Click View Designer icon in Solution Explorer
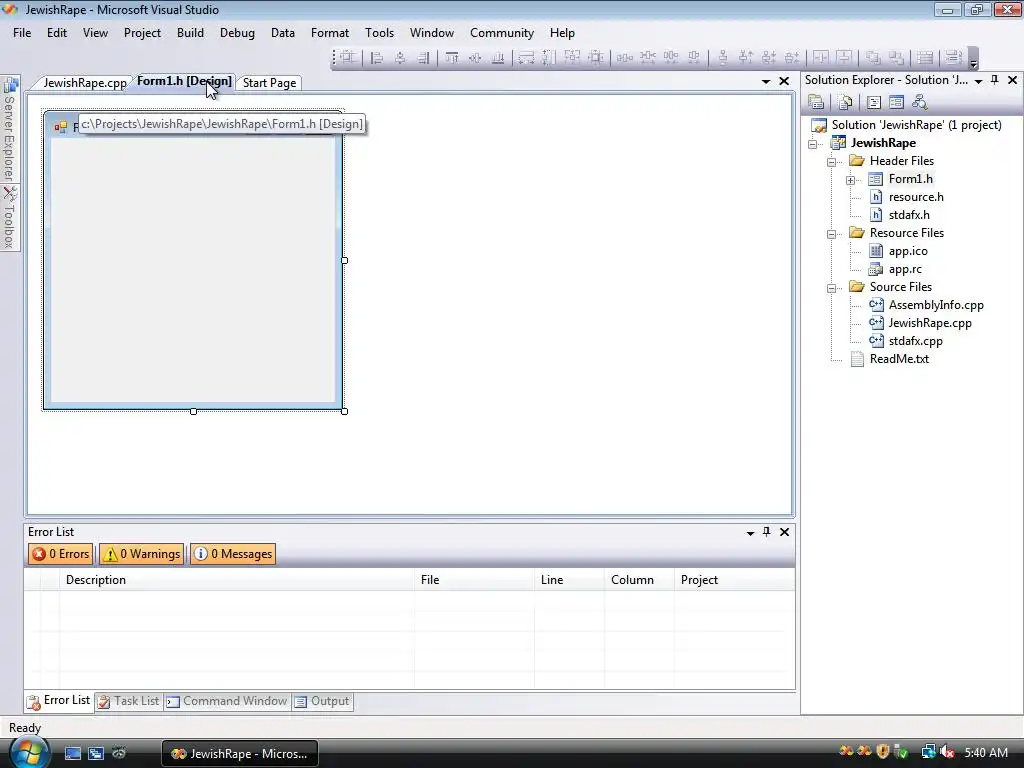 pos(897,103)
